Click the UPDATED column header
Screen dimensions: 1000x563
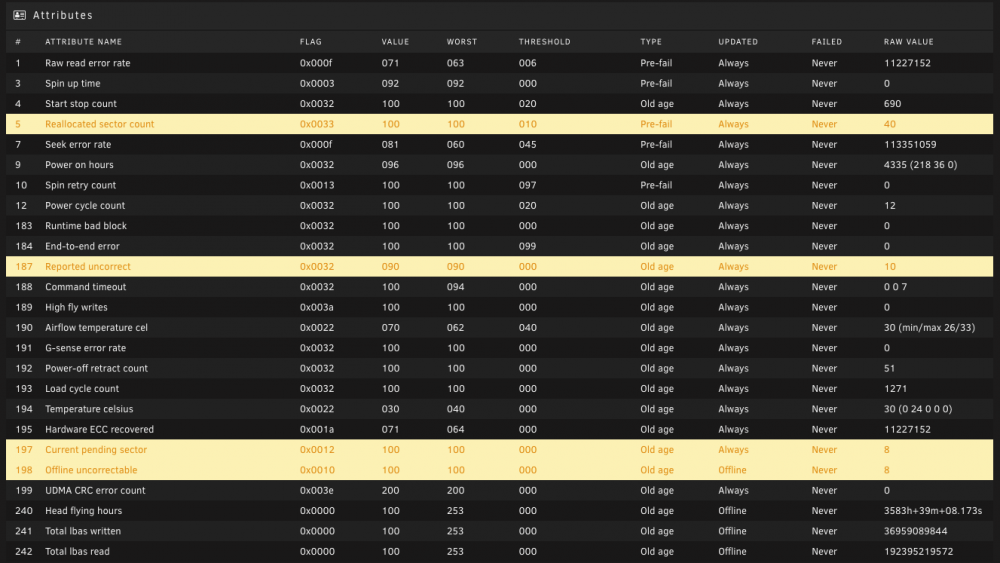738,41
